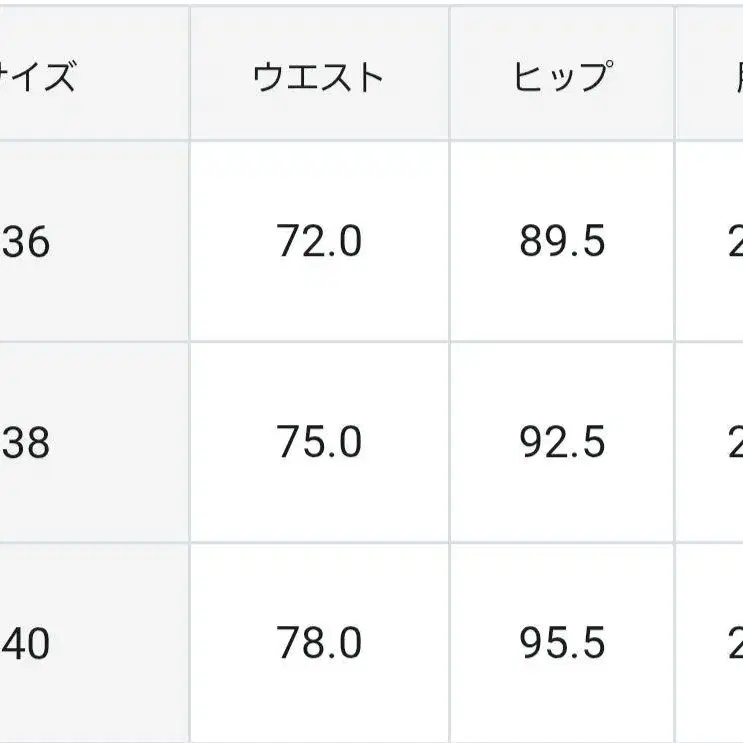Click the 78.0 waist cell
The width and height of the screenshot is (743, 743).
click(x=319, y=644)
